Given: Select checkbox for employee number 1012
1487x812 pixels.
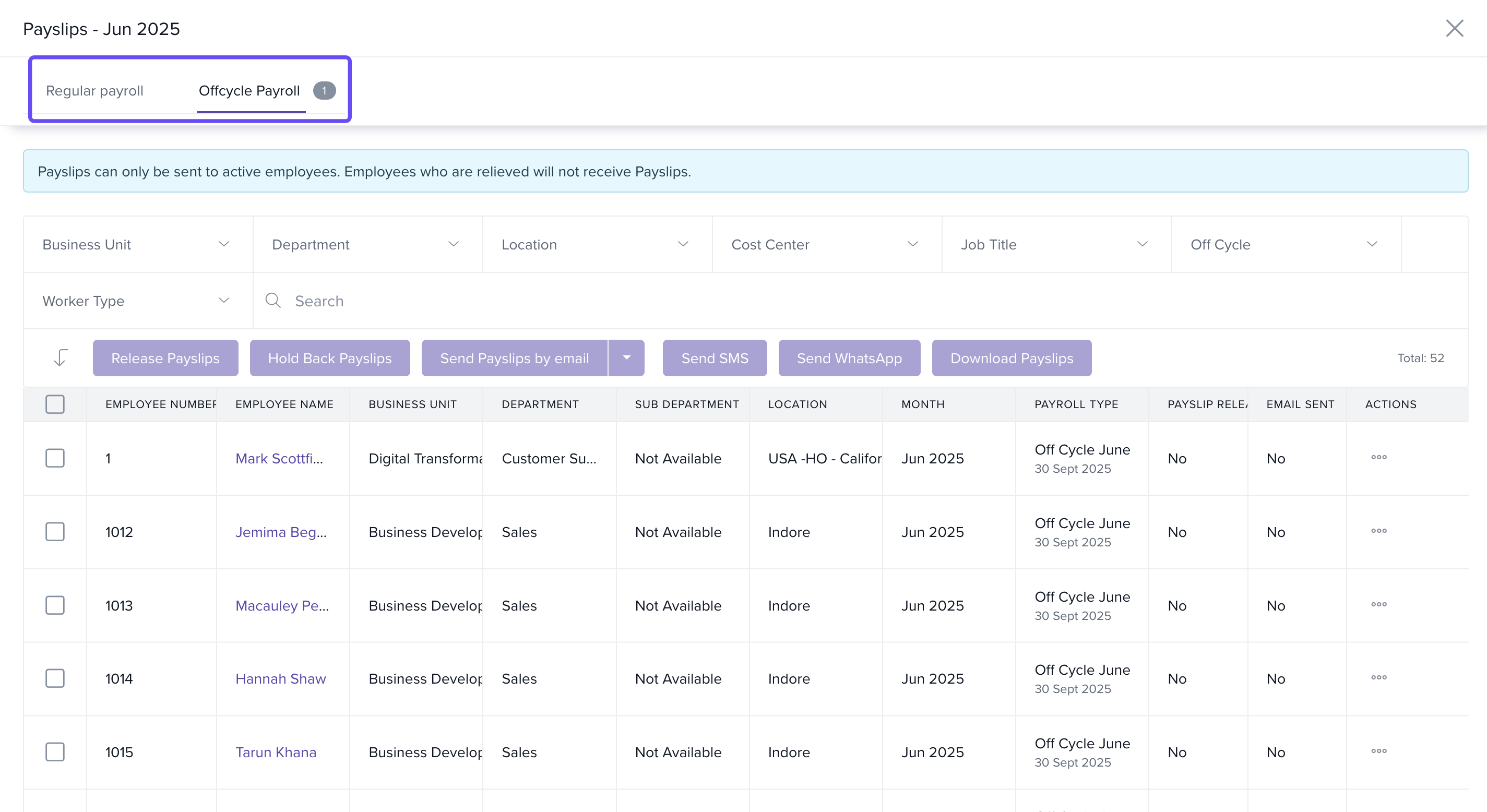Looking at the screenshot, I should coord(55,532).
